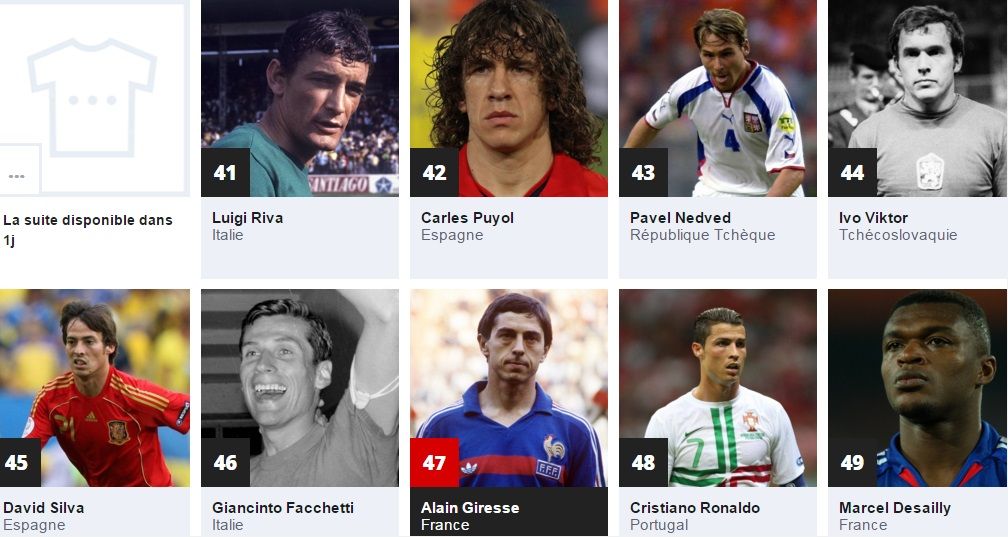Image resolution: width=1008 pixels, height=537 pixels.
Task: Select the red number 47 badge
Action: point(435,462)
